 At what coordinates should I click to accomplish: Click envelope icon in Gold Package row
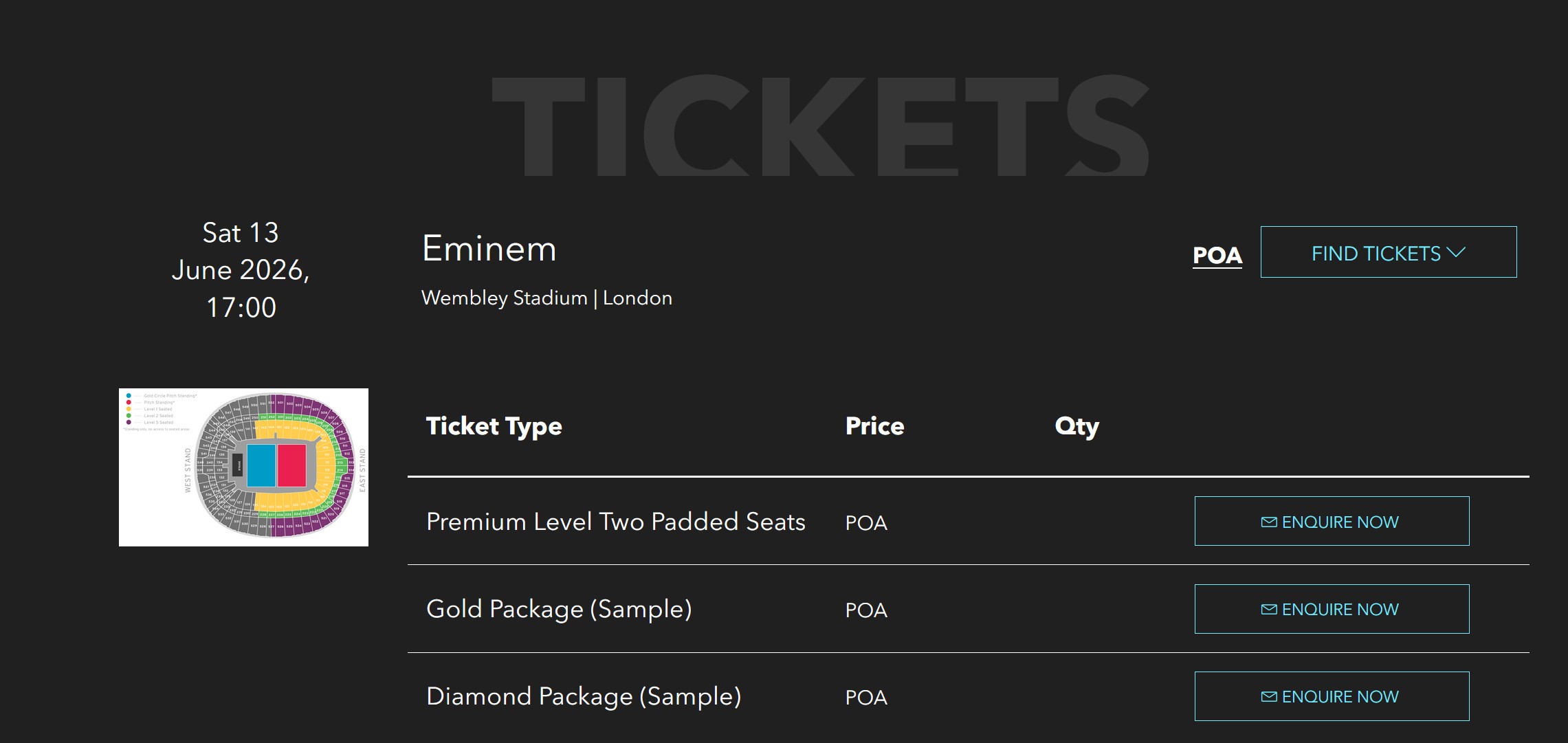click(x=1269, y=610)
